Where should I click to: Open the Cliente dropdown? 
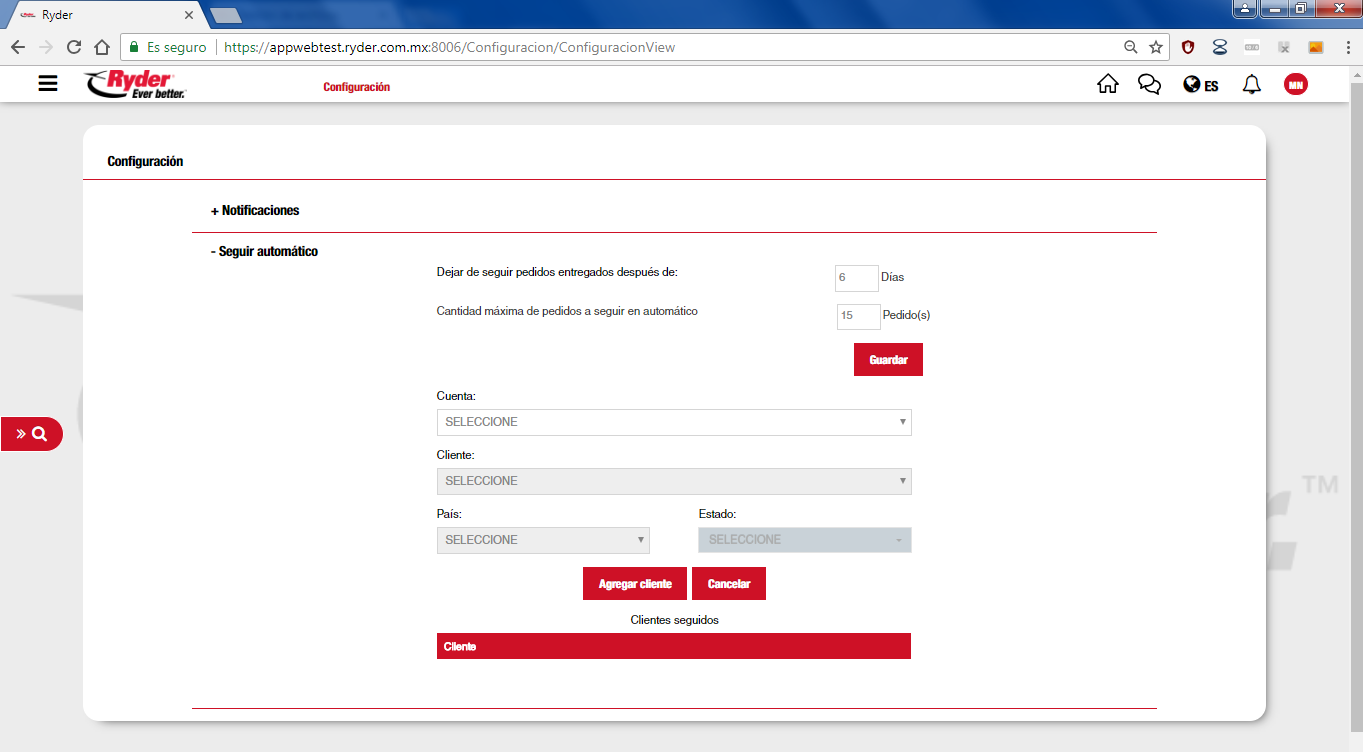pos(674,481)
